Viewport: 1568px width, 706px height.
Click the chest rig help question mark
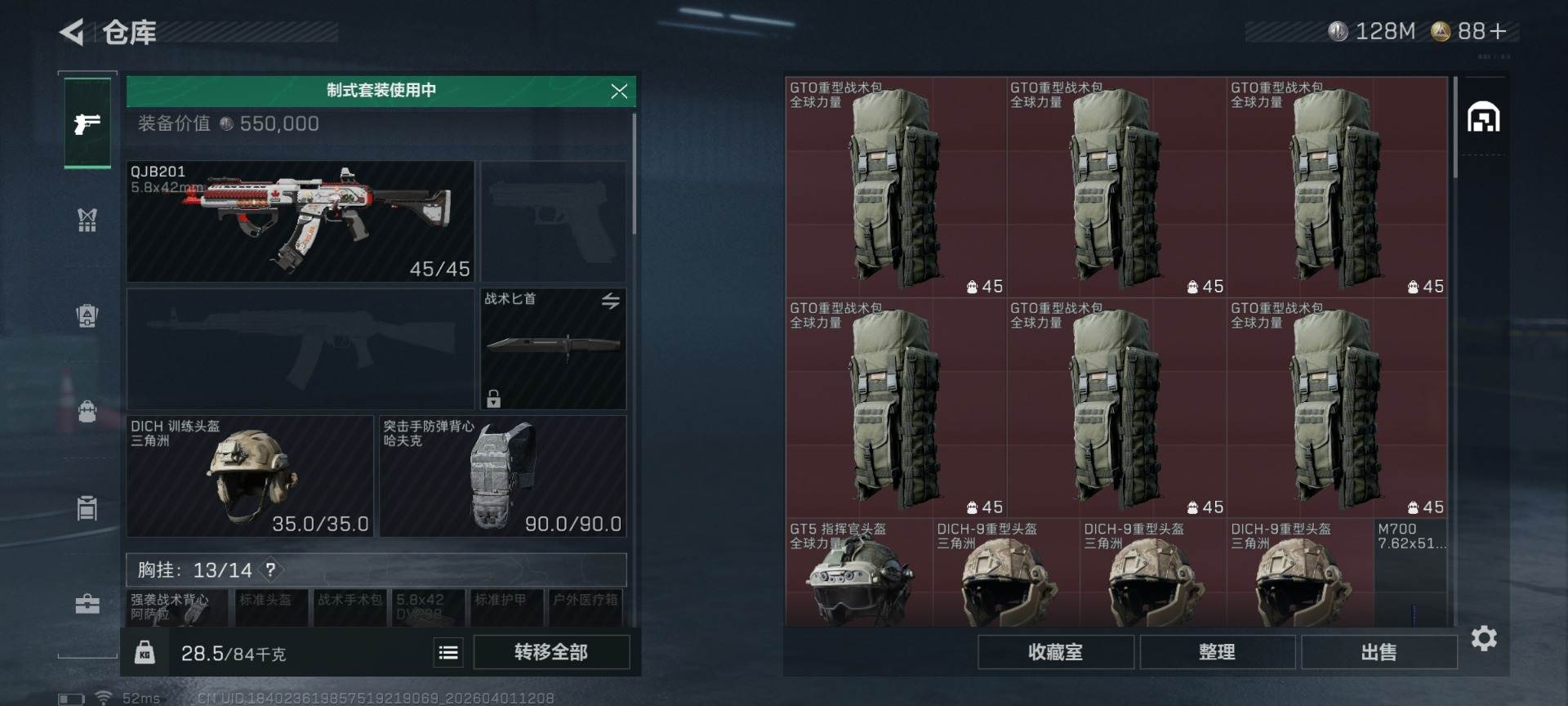tap(270, 570)
